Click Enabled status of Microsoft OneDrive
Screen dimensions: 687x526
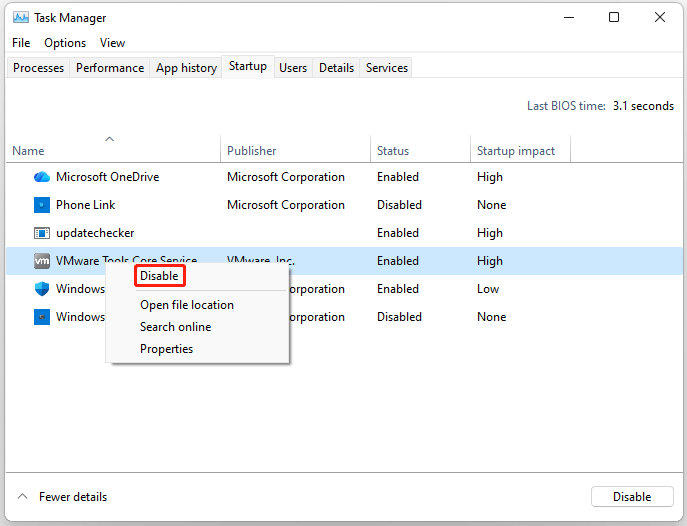398,177
